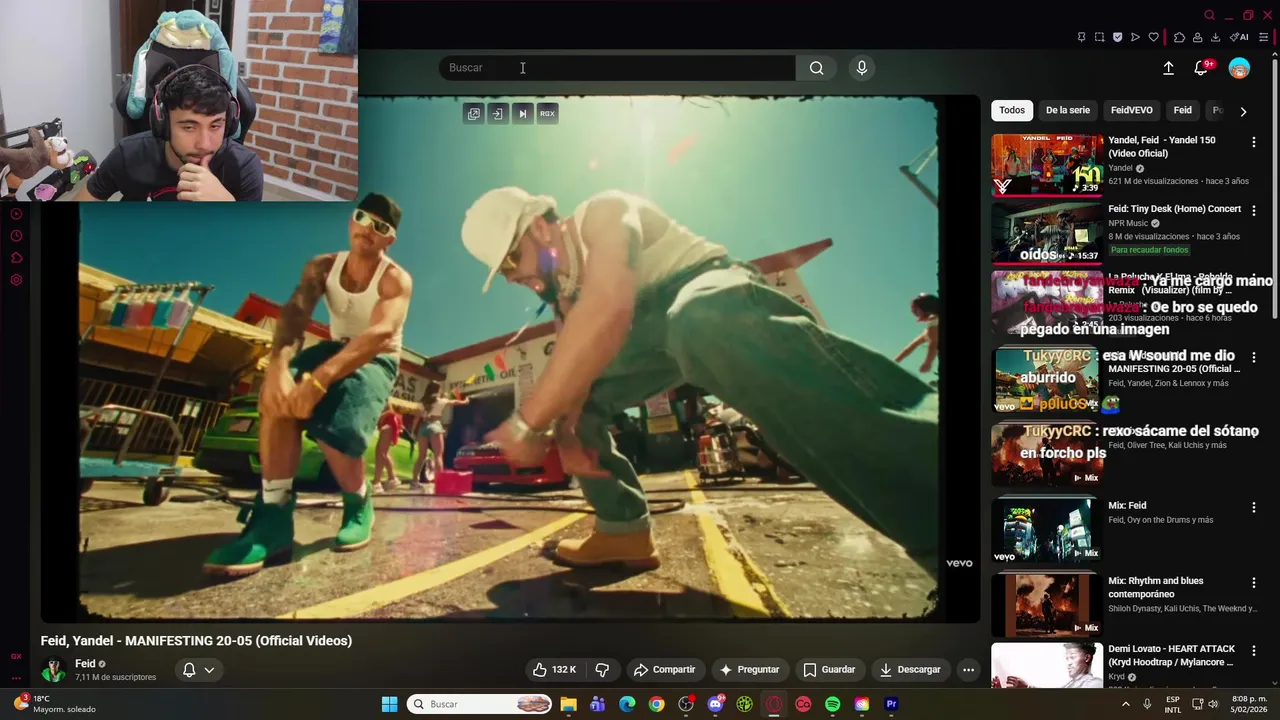
Task: Open Premiere Pro from taskbar
Action: tap(891, 704)
